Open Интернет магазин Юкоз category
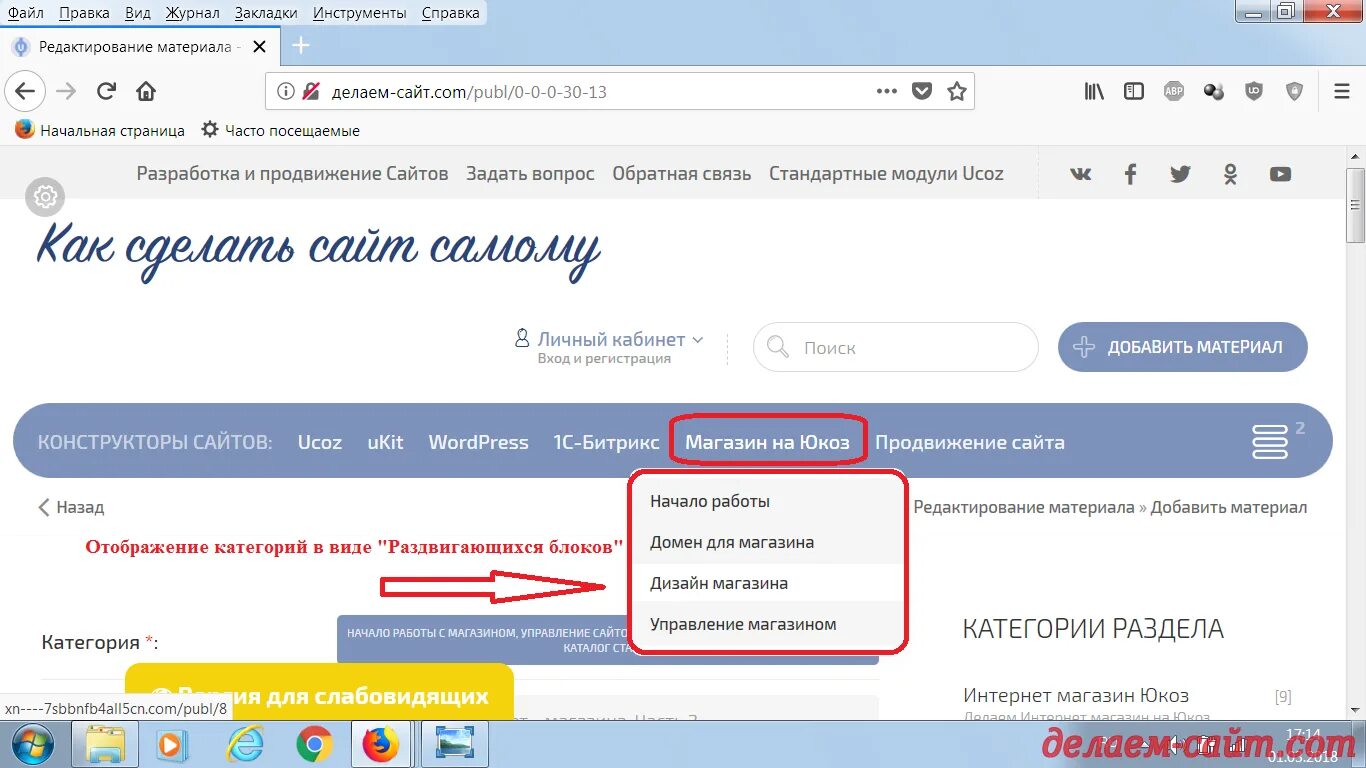This screenshot has height=768, width=1366. [x=1076, y=695]
